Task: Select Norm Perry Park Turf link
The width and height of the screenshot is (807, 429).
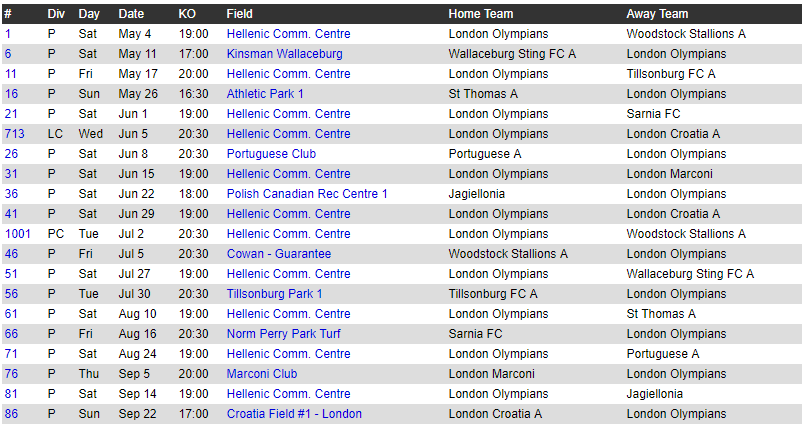Action: coord(283,334)
